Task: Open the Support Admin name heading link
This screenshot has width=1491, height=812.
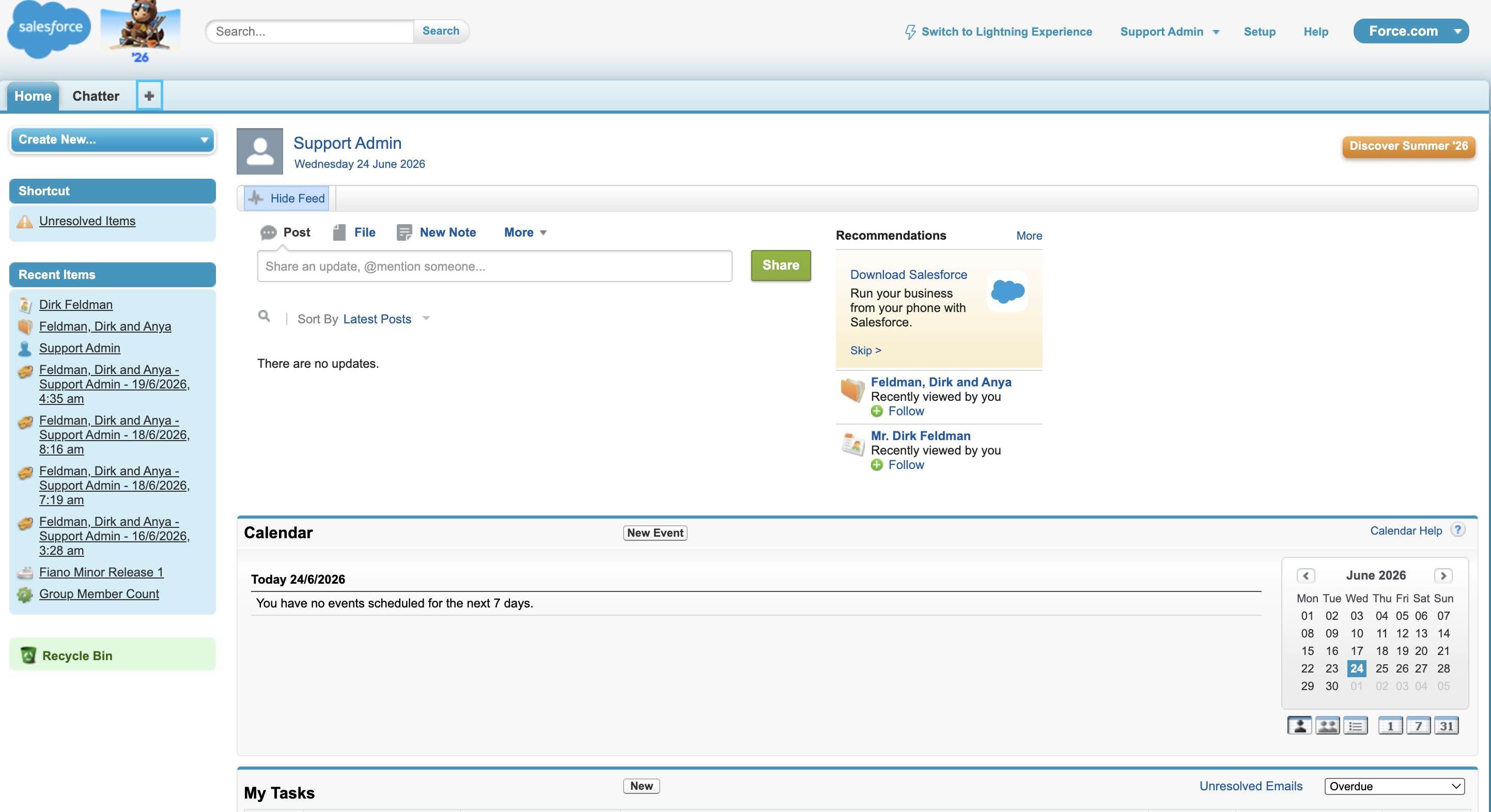Action: [x=347, y=143]
